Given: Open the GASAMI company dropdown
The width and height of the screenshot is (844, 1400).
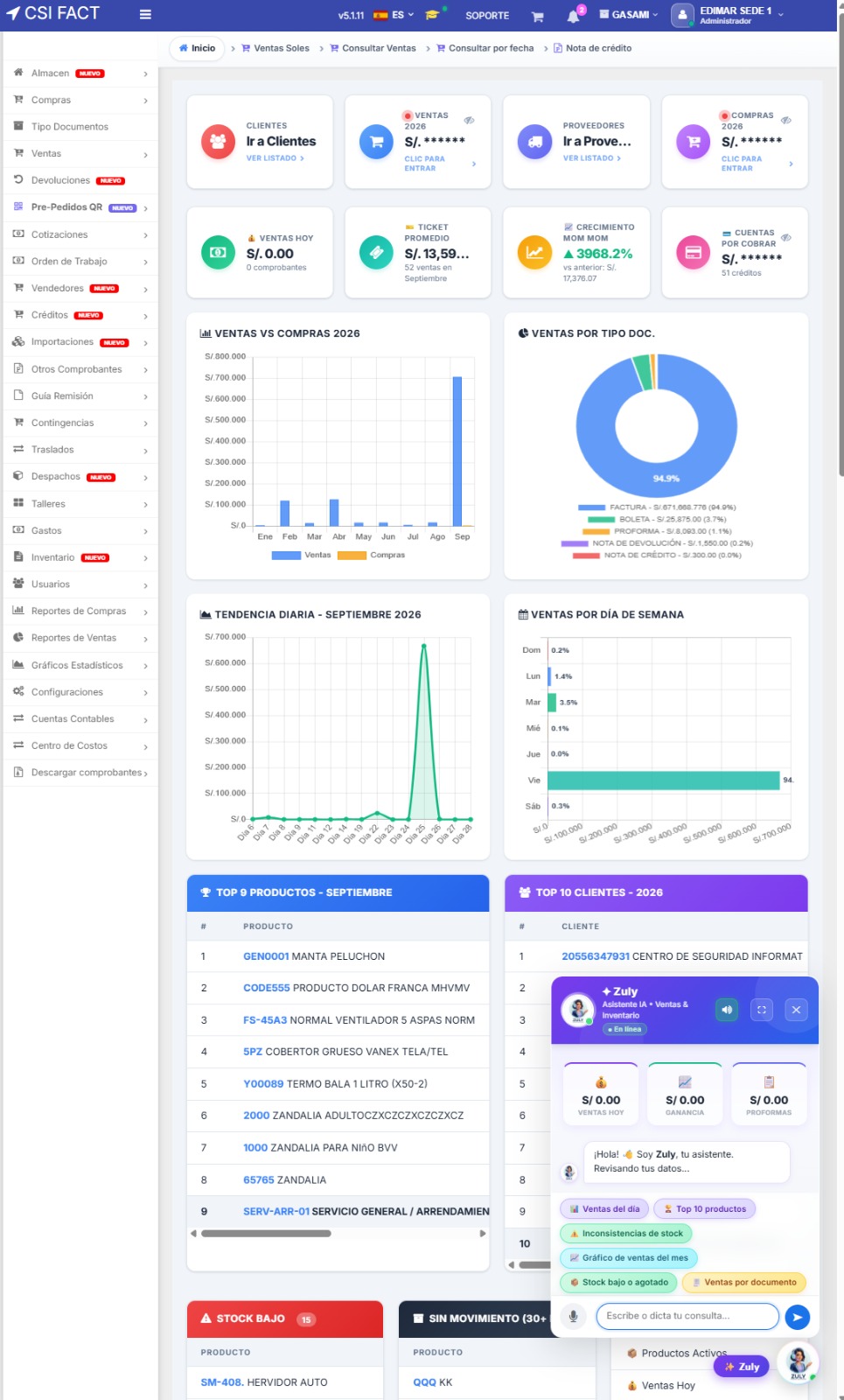Looking at the screenshot, I should 629,15.
